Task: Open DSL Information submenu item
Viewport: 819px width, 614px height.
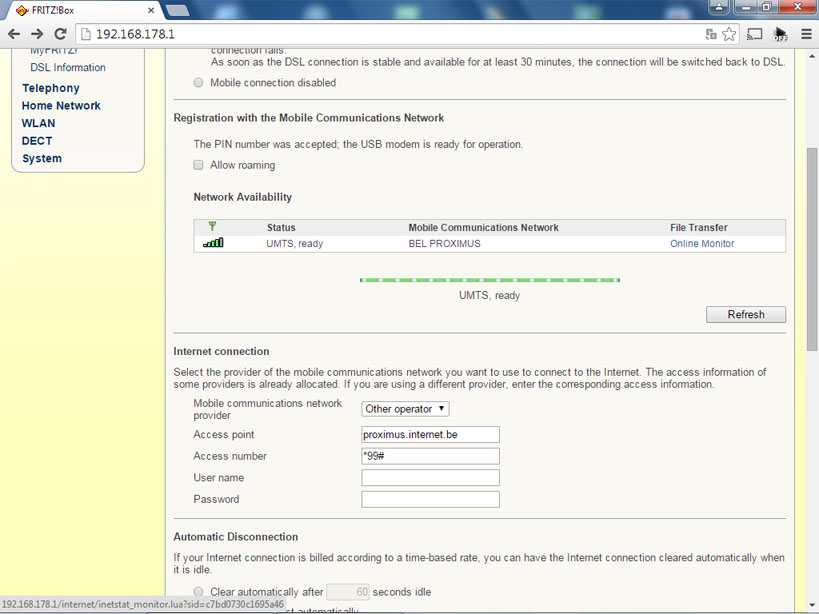Action: pyautogui.click(x=68, y=67)
